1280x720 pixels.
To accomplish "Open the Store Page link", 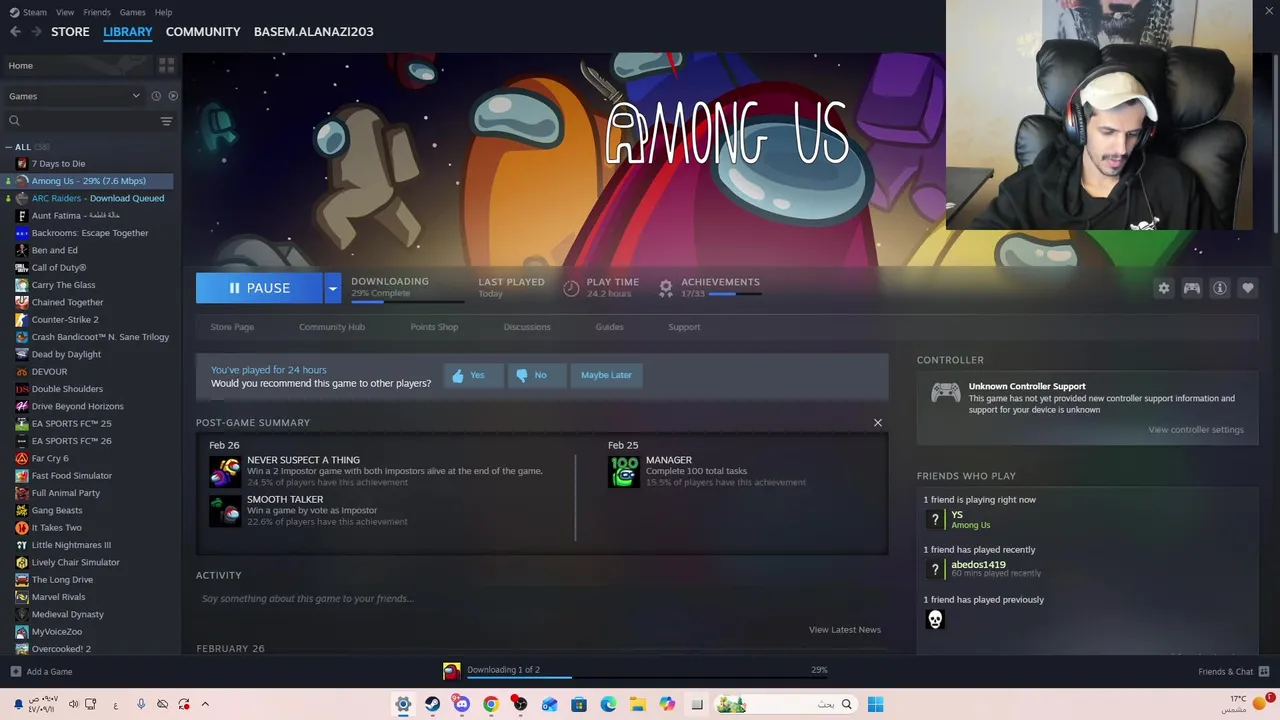I will [x=232, y=327].
